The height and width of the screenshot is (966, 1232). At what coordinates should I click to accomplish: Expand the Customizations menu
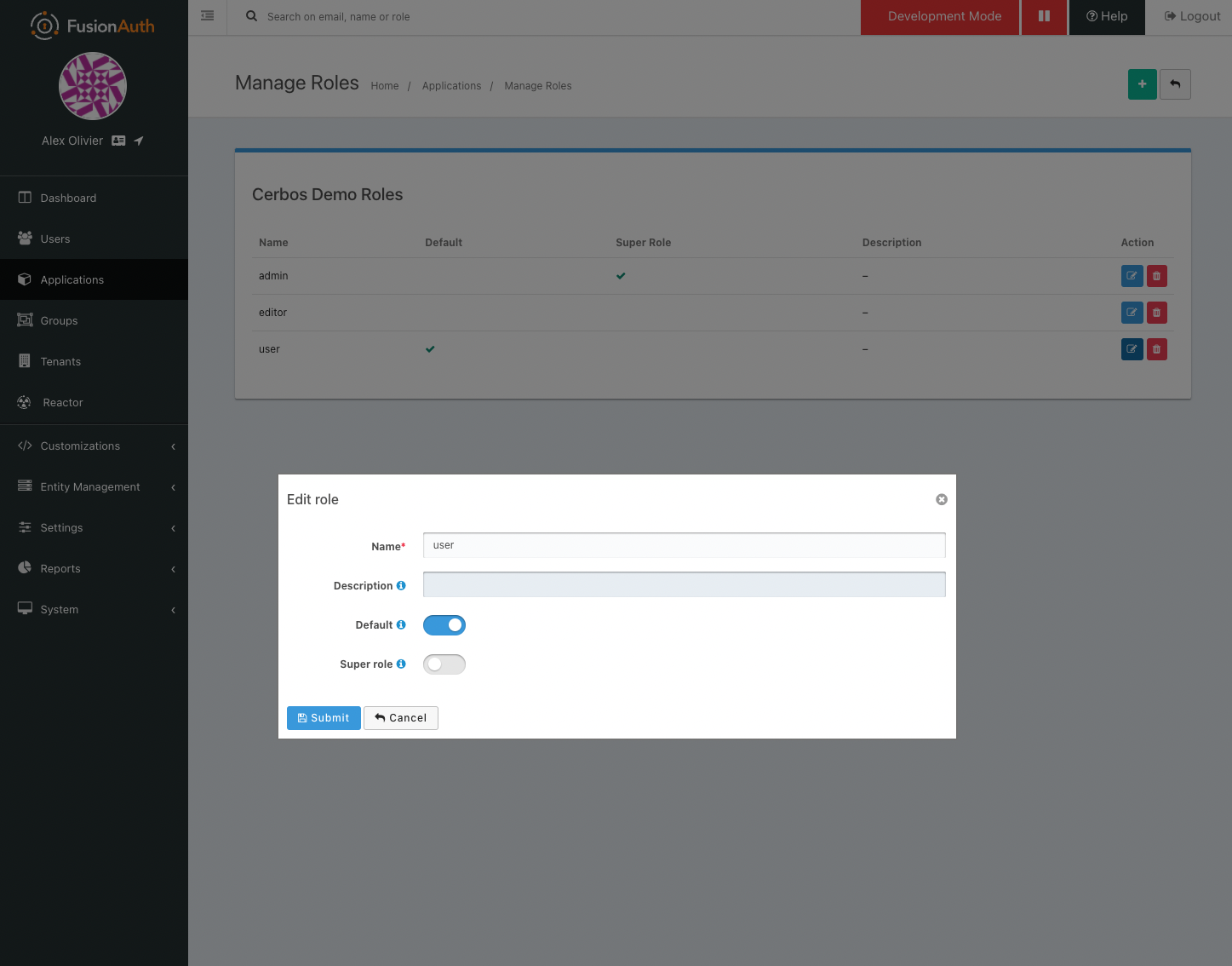[x=80, y=446]
